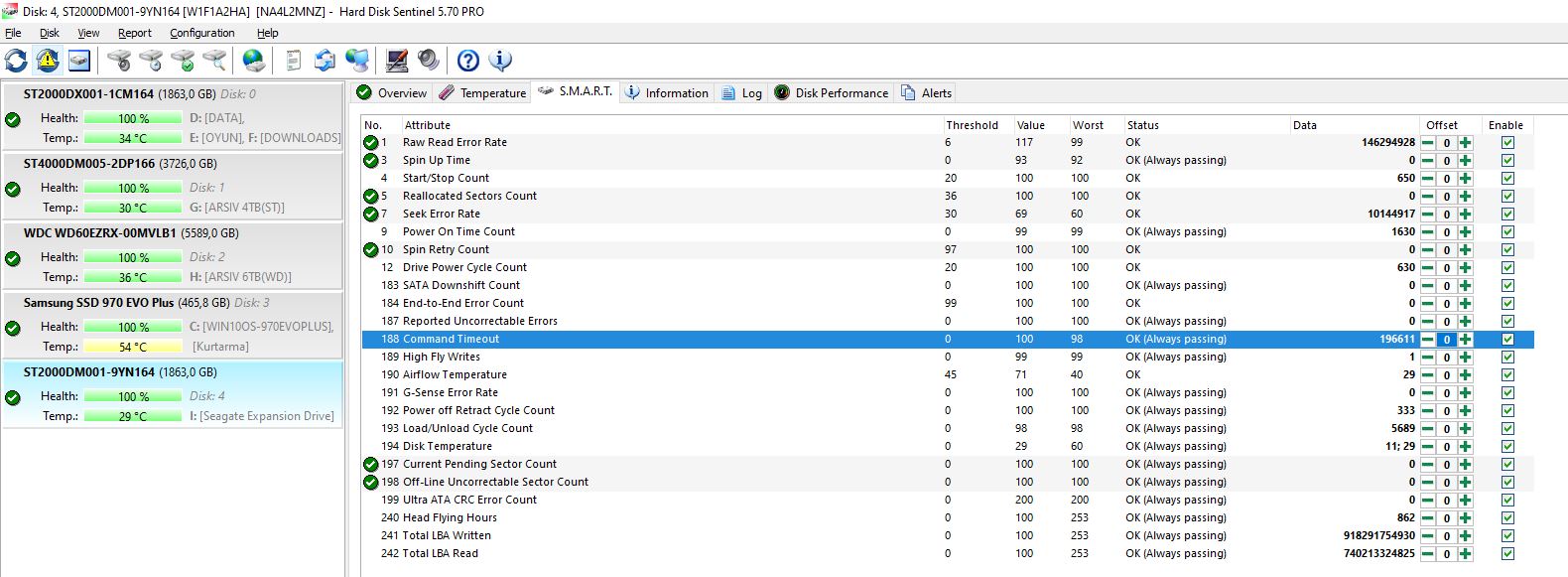Click the Health bar of ST2000DM001-9YN164
Viewport: 1568px width, 577px height.
click(133, 396)
